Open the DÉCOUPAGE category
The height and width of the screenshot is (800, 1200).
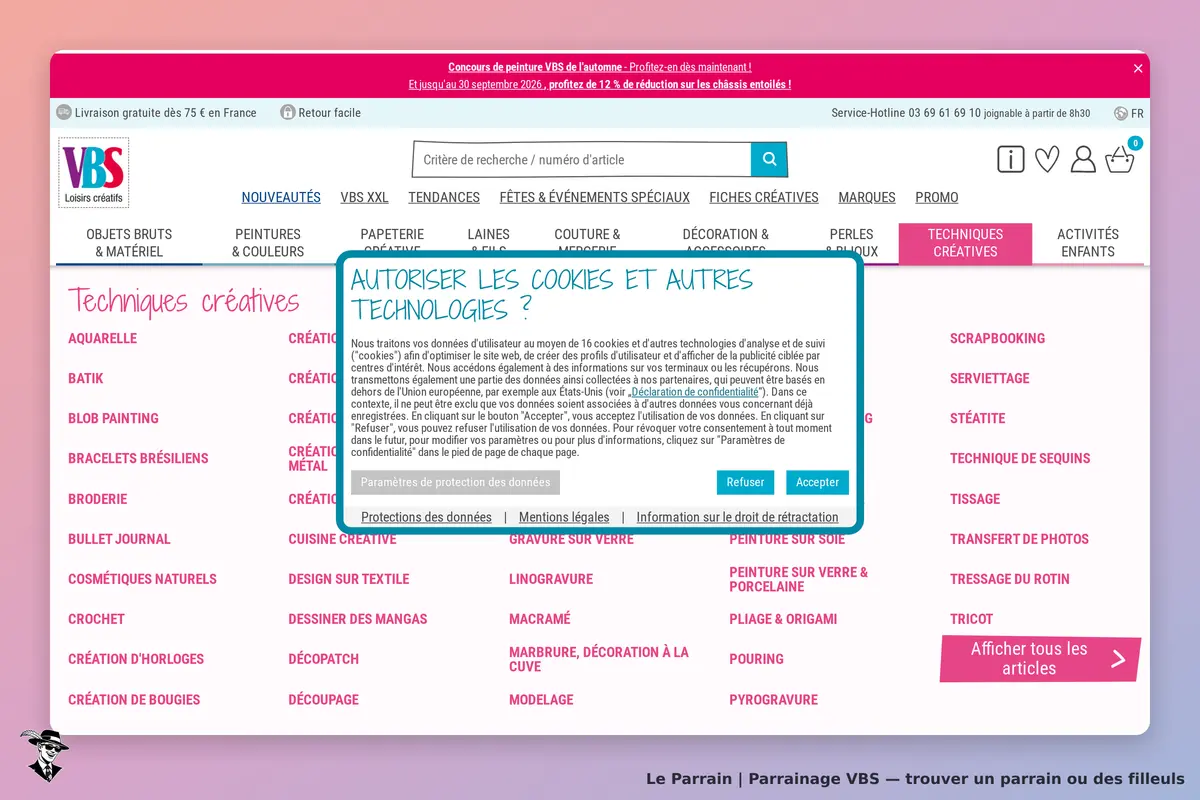pyautogui.click(x=324, y=700)
